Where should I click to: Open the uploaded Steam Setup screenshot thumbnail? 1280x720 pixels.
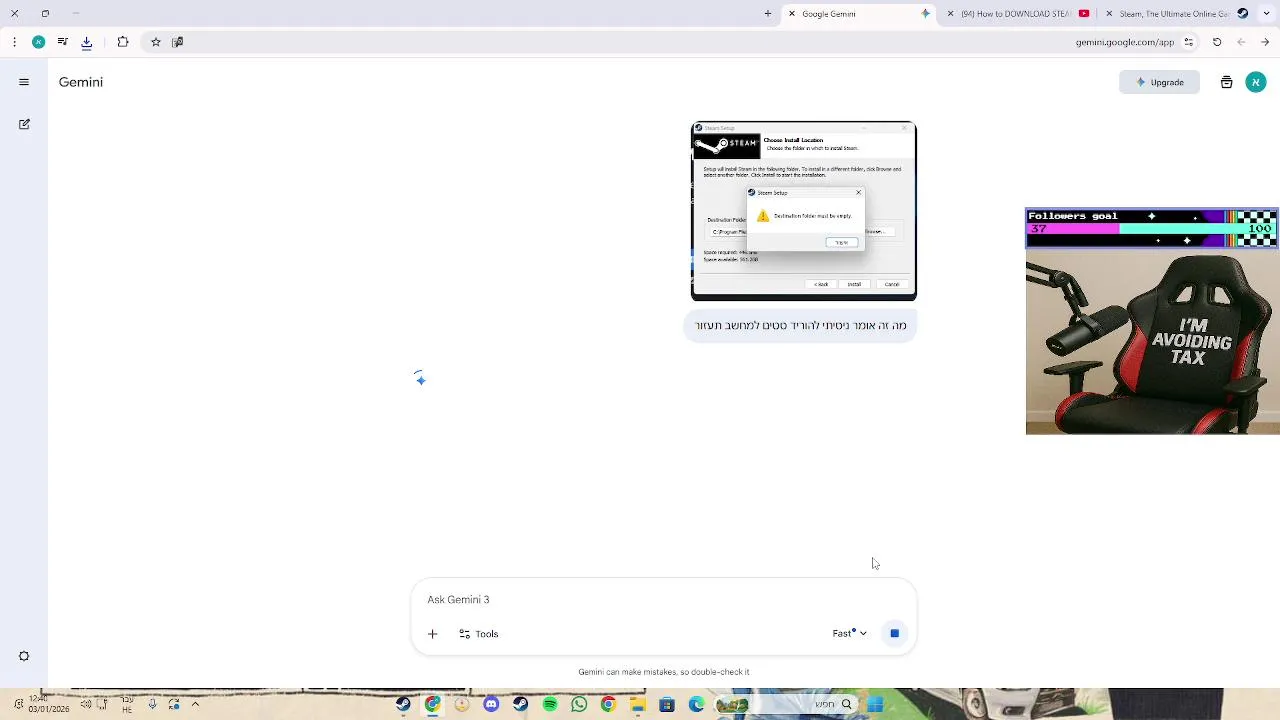[x=803, y=211]
